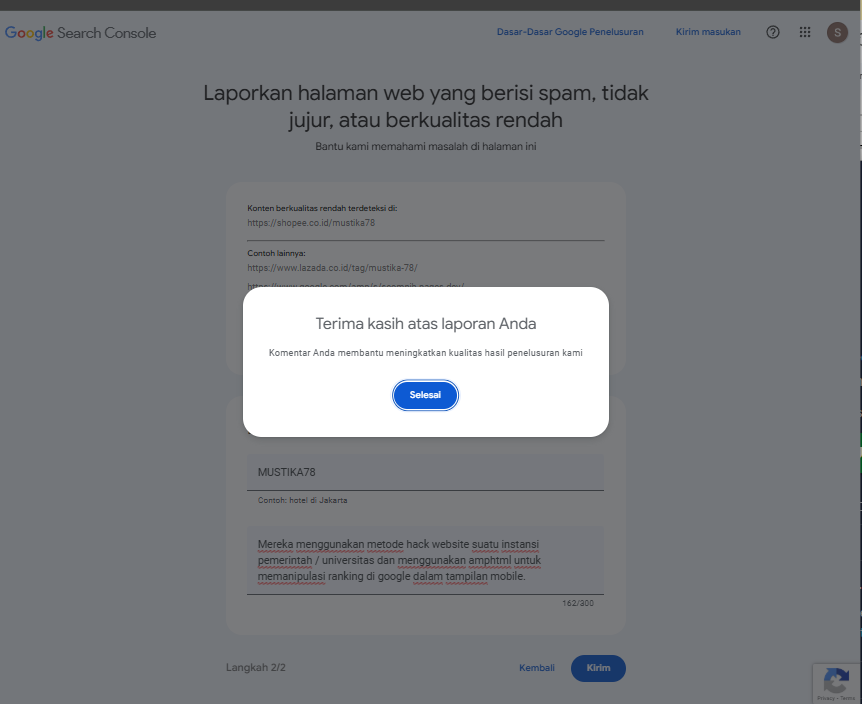Click the 162/300 character counter
The height and width of the screenshot is (704, 862).
point(578,603)
